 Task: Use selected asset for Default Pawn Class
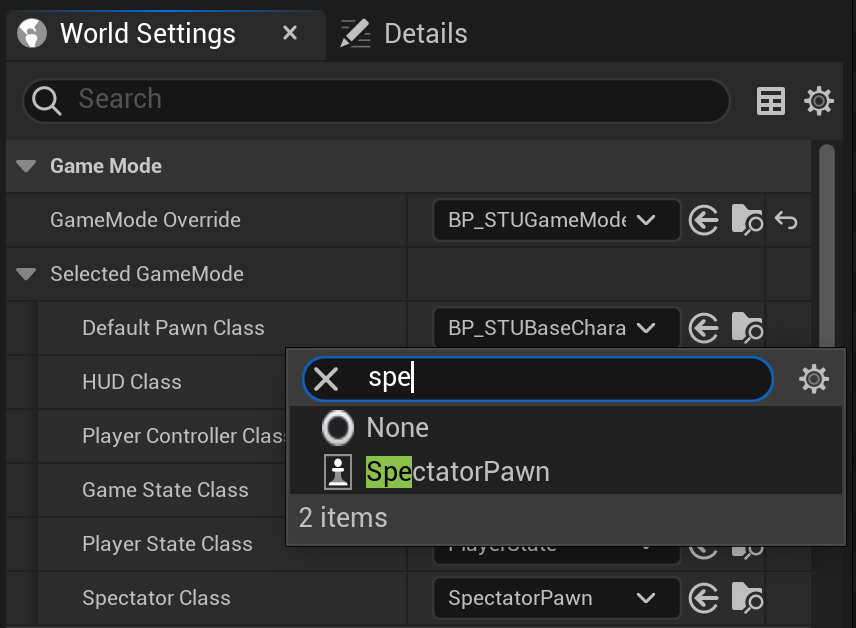coord(703,328)
